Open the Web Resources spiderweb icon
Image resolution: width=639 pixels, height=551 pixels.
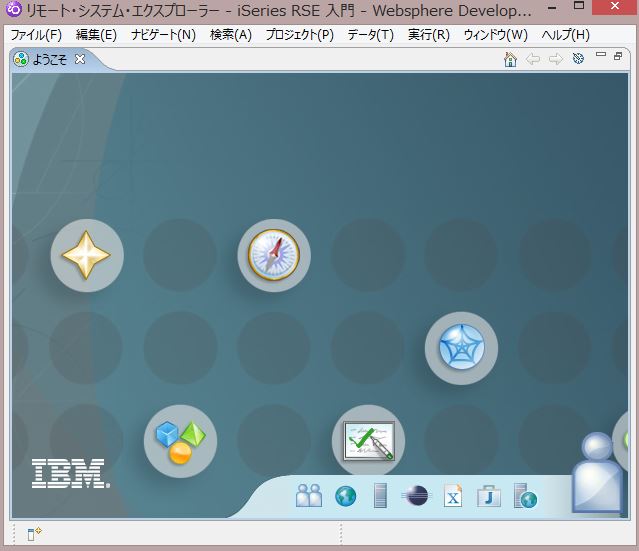tap(461, 348)
